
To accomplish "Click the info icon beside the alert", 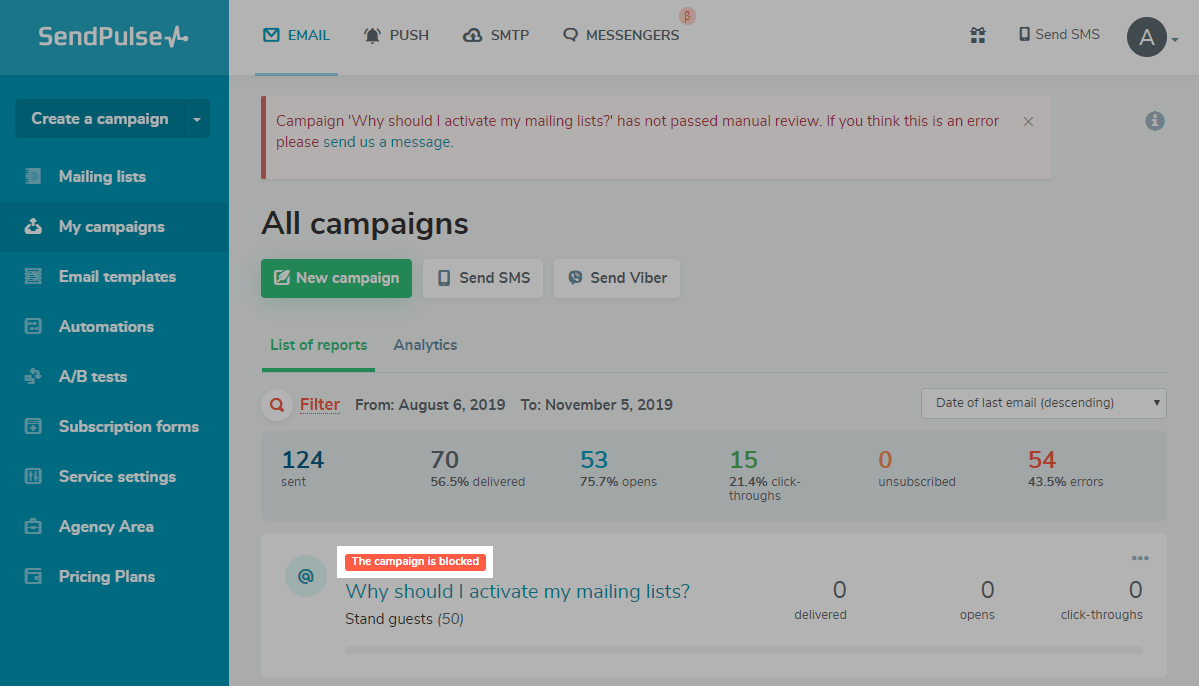I will [1155, 121].
